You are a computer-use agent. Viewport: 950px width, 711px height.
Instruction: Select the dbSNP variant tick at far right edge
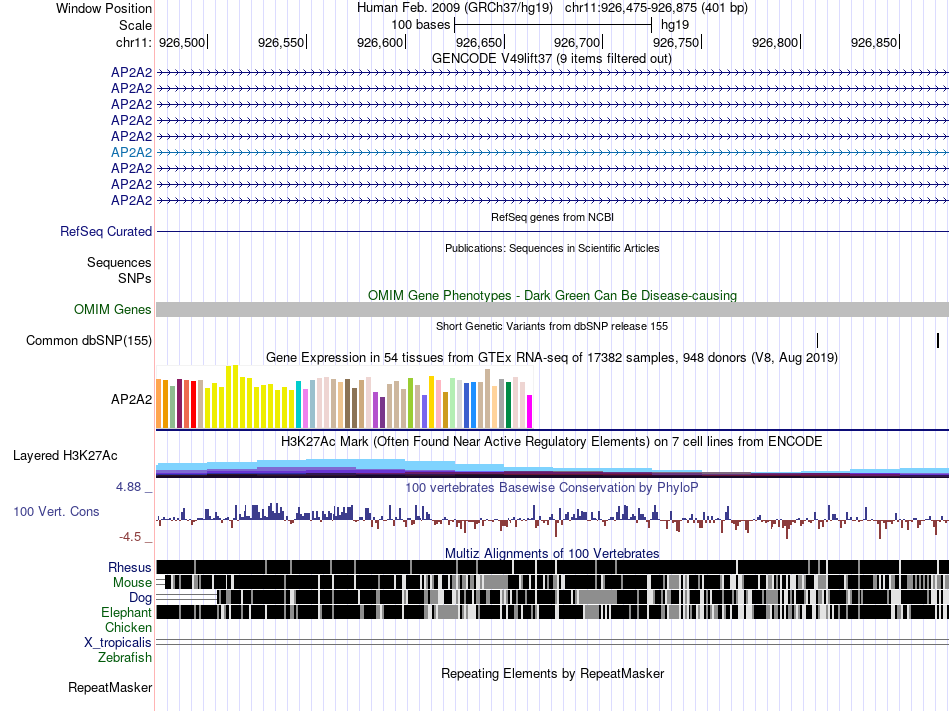point(938,340)
